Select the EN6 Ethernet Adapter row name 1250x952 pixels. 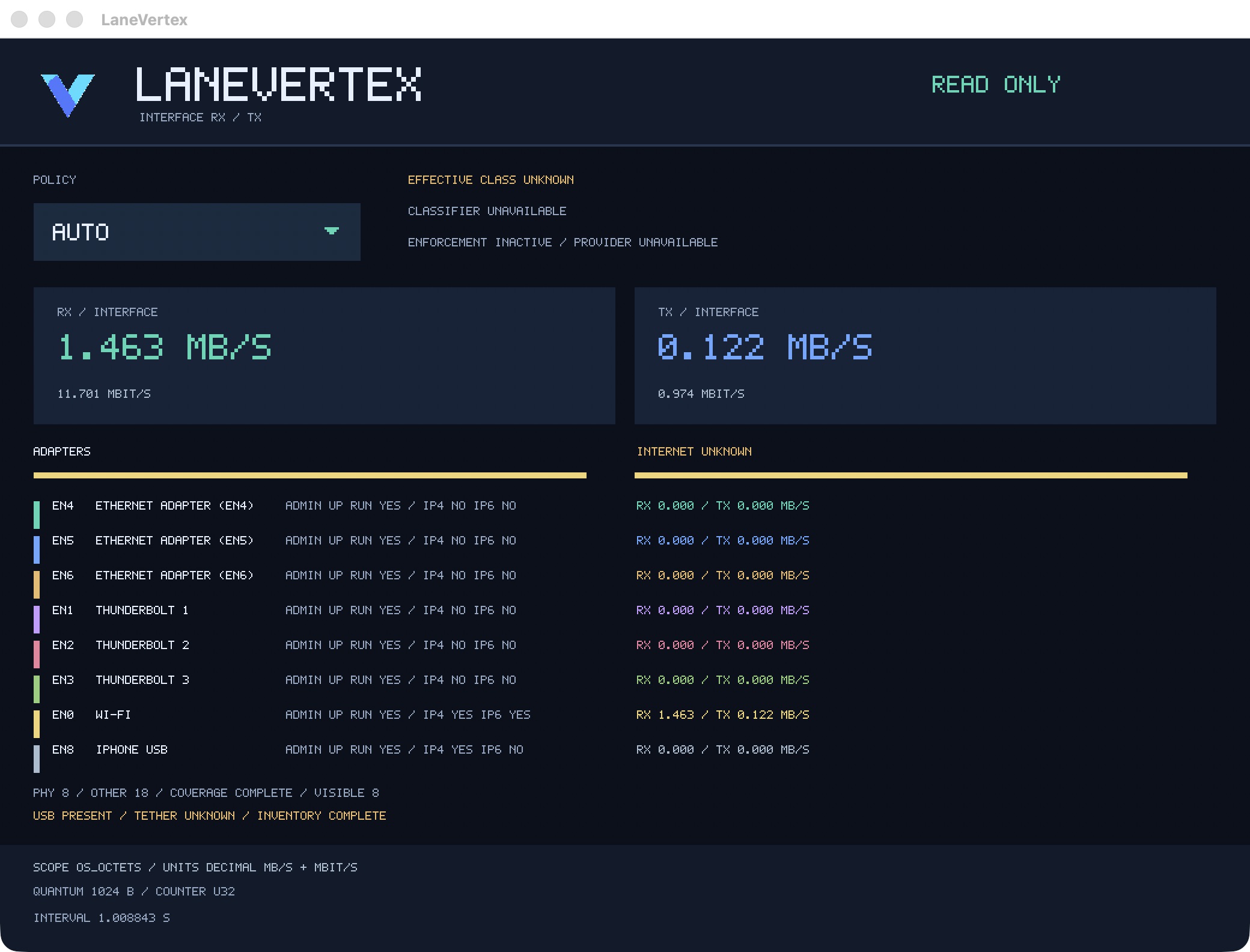coord(174,575)
